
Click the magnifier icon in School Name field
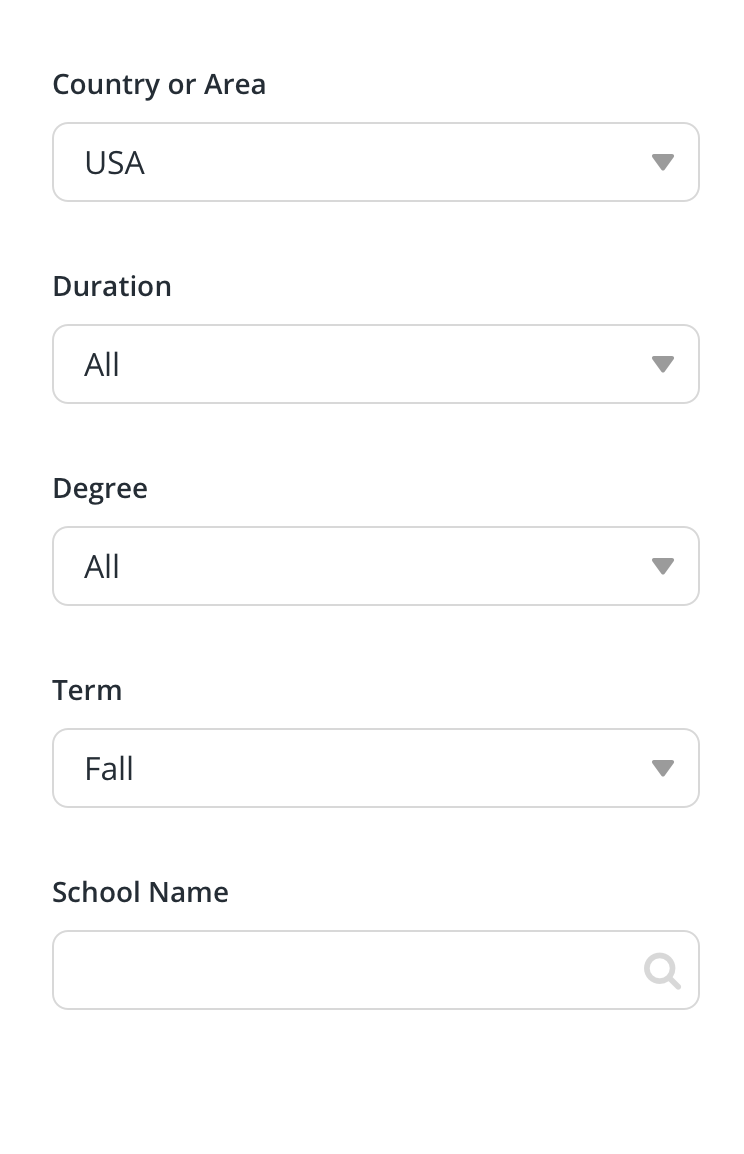[x=662, y=970]
